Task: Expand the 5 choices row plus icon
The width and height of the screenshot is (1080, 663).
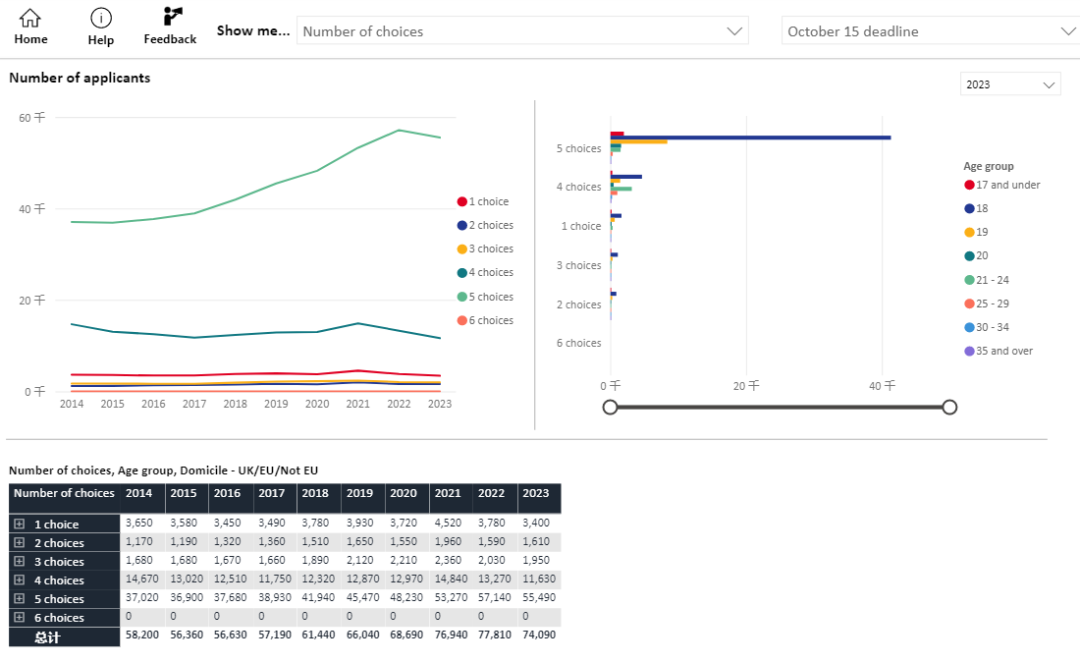Action: tap(19, 598)
